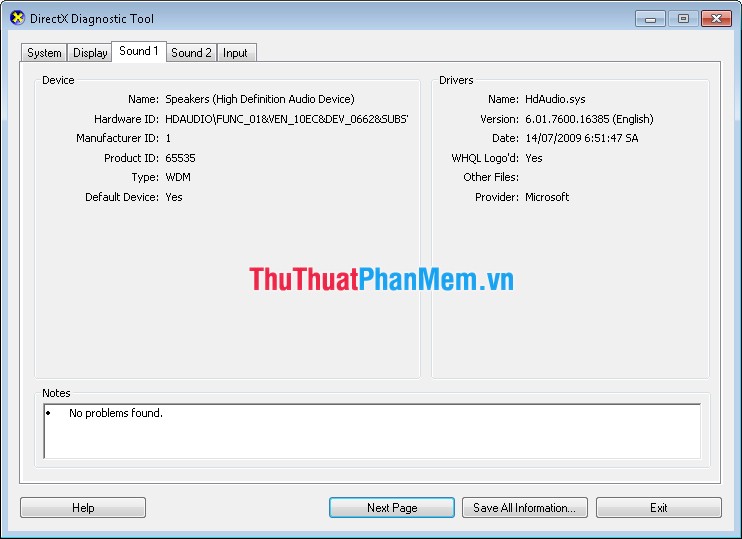Click the Next Page button
Screen dimensions: 742x539
(x=392, y=508)
